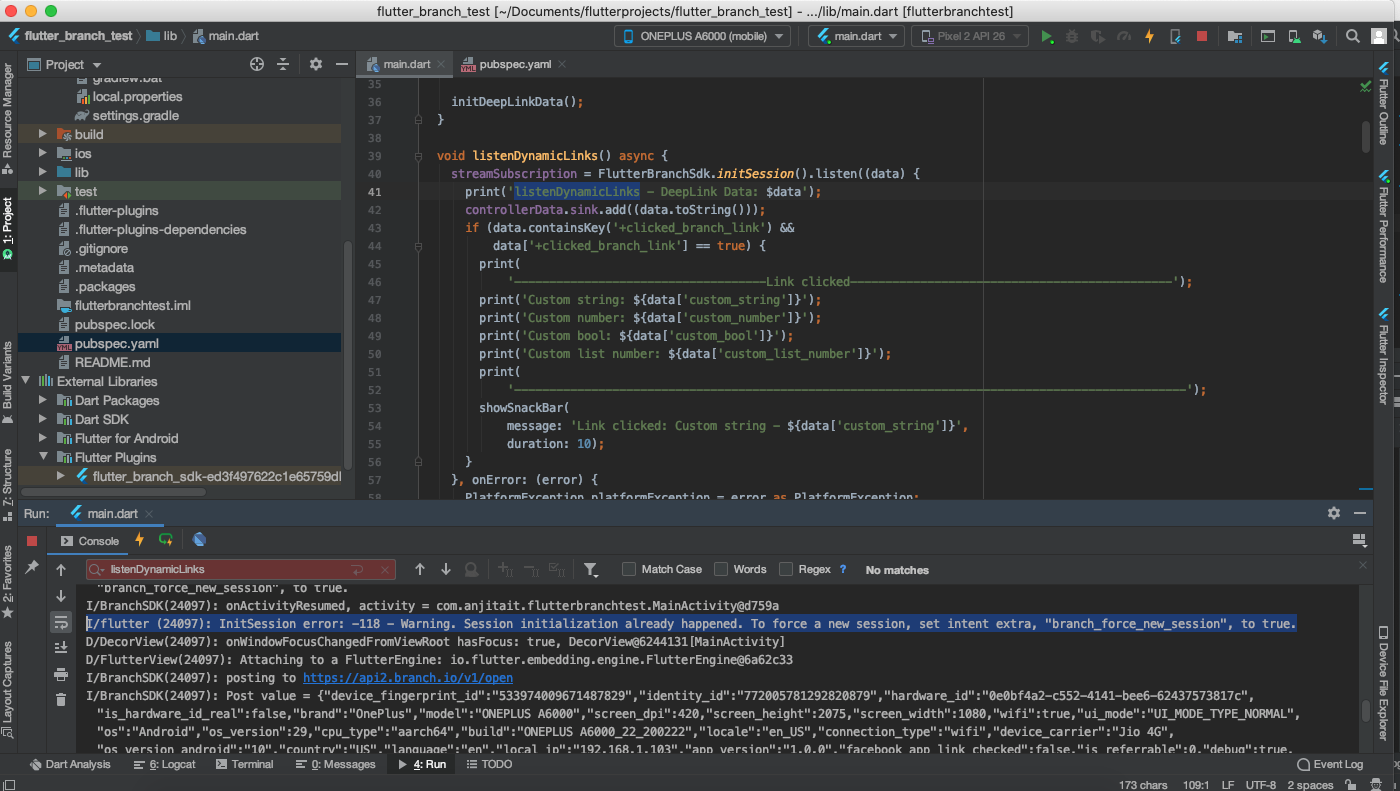Expand the lib folder
Viewport: 1400px width, 791px height.
tap(43, 172)
